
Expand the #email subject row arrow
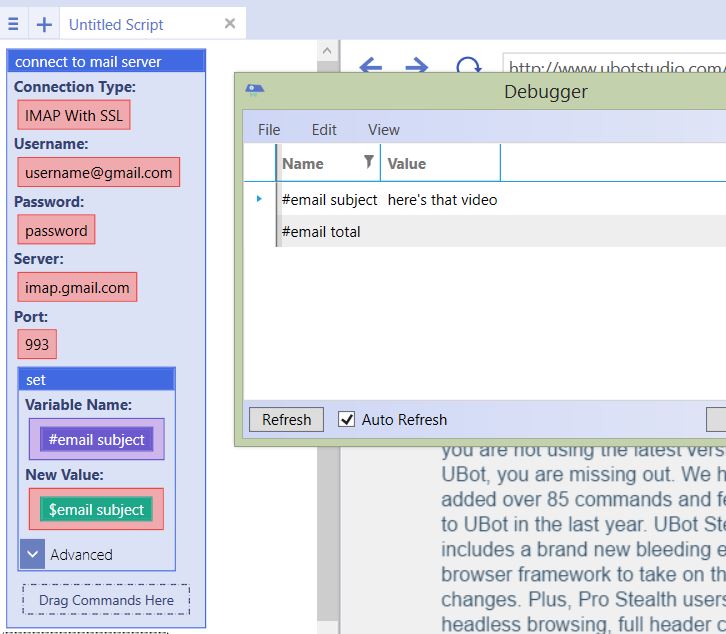pyautogui.click(x=259, y=199)
